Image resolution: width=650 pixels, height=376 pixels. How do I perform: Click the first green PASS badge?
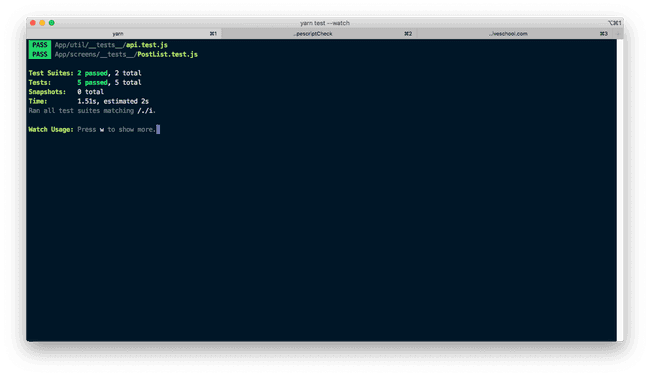pos(40,45)
